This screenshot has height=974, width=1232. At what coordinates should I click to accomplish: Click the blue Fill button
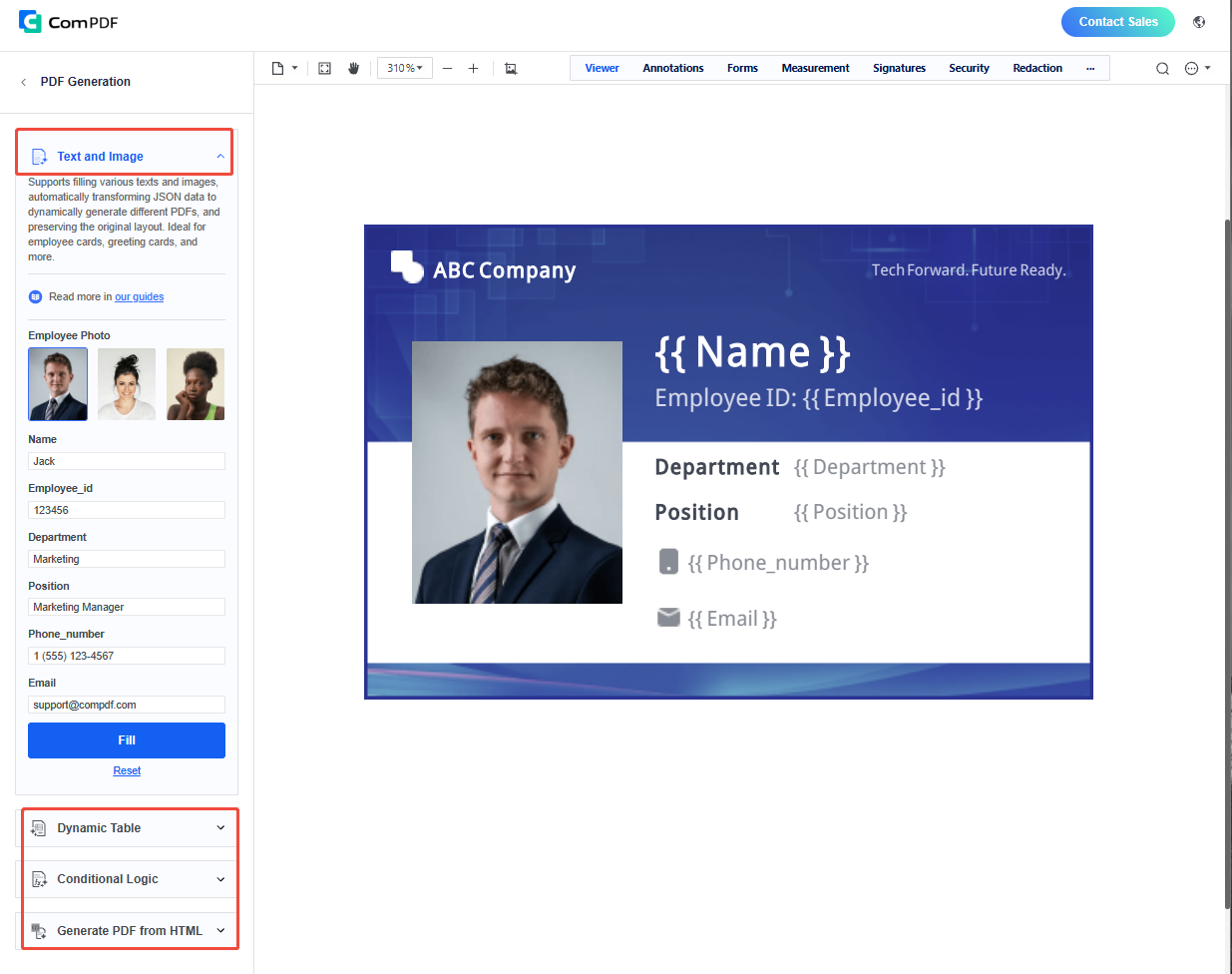127,740
